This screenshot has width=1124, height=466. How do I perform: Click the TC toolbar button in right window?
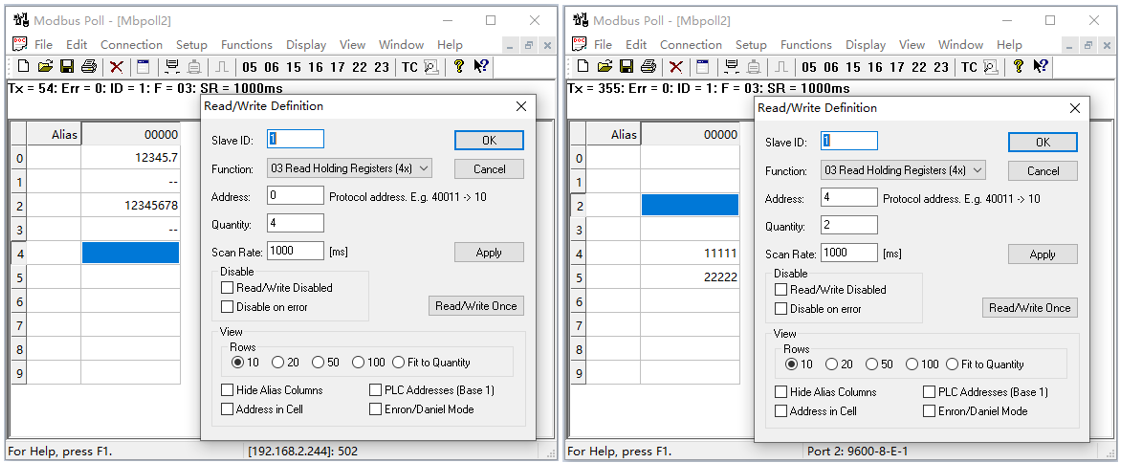click(x=969, y=67)
